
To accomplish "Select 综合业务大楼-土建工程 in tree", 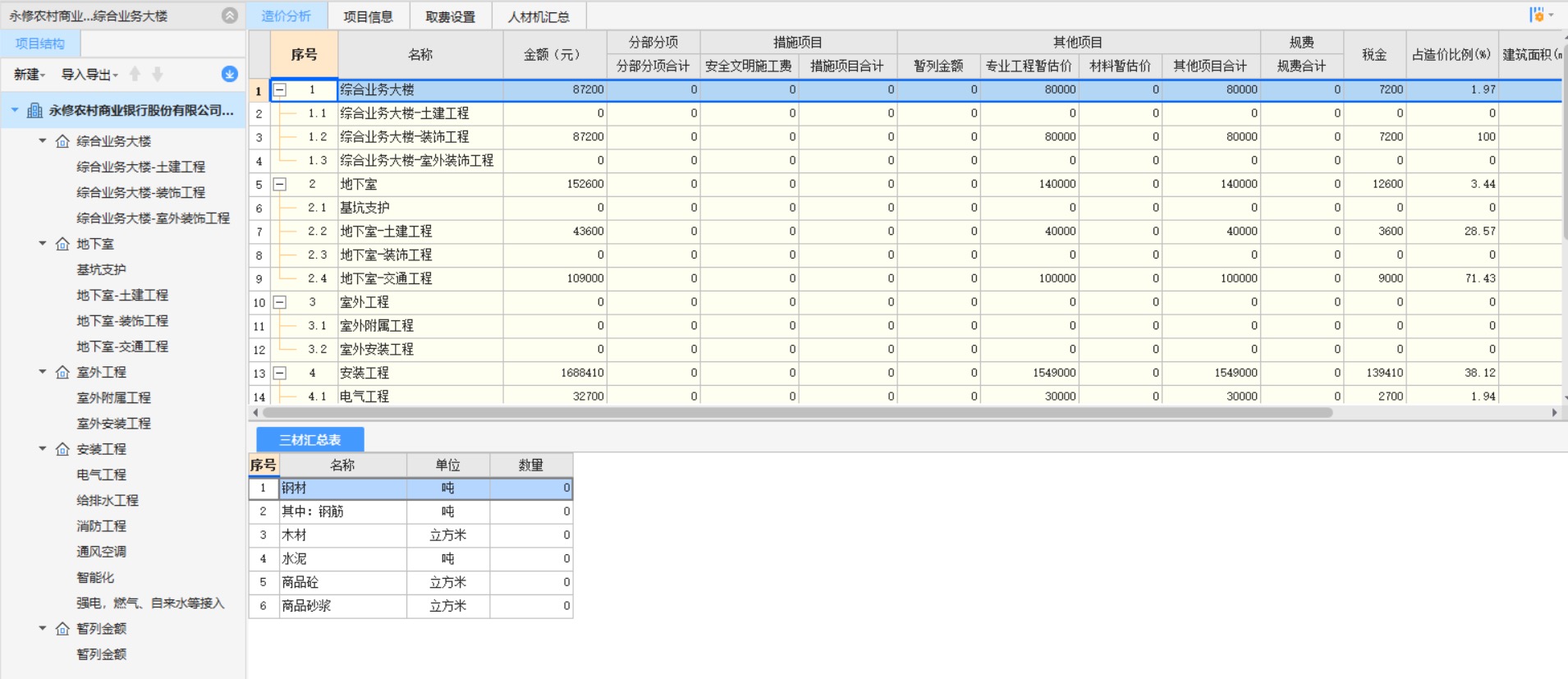I will point(141,167).
